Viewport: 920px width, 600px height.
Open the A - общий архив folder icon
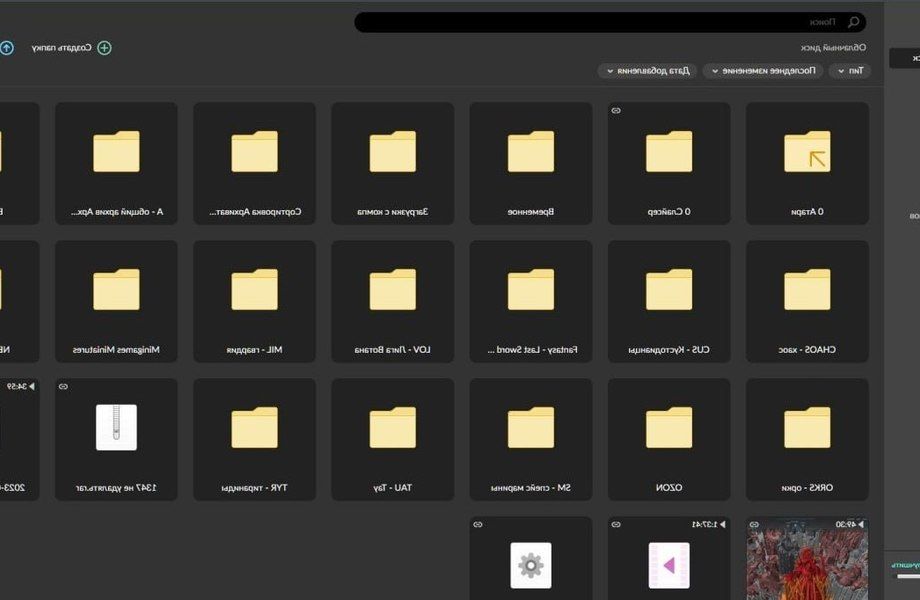pos(116,151)
